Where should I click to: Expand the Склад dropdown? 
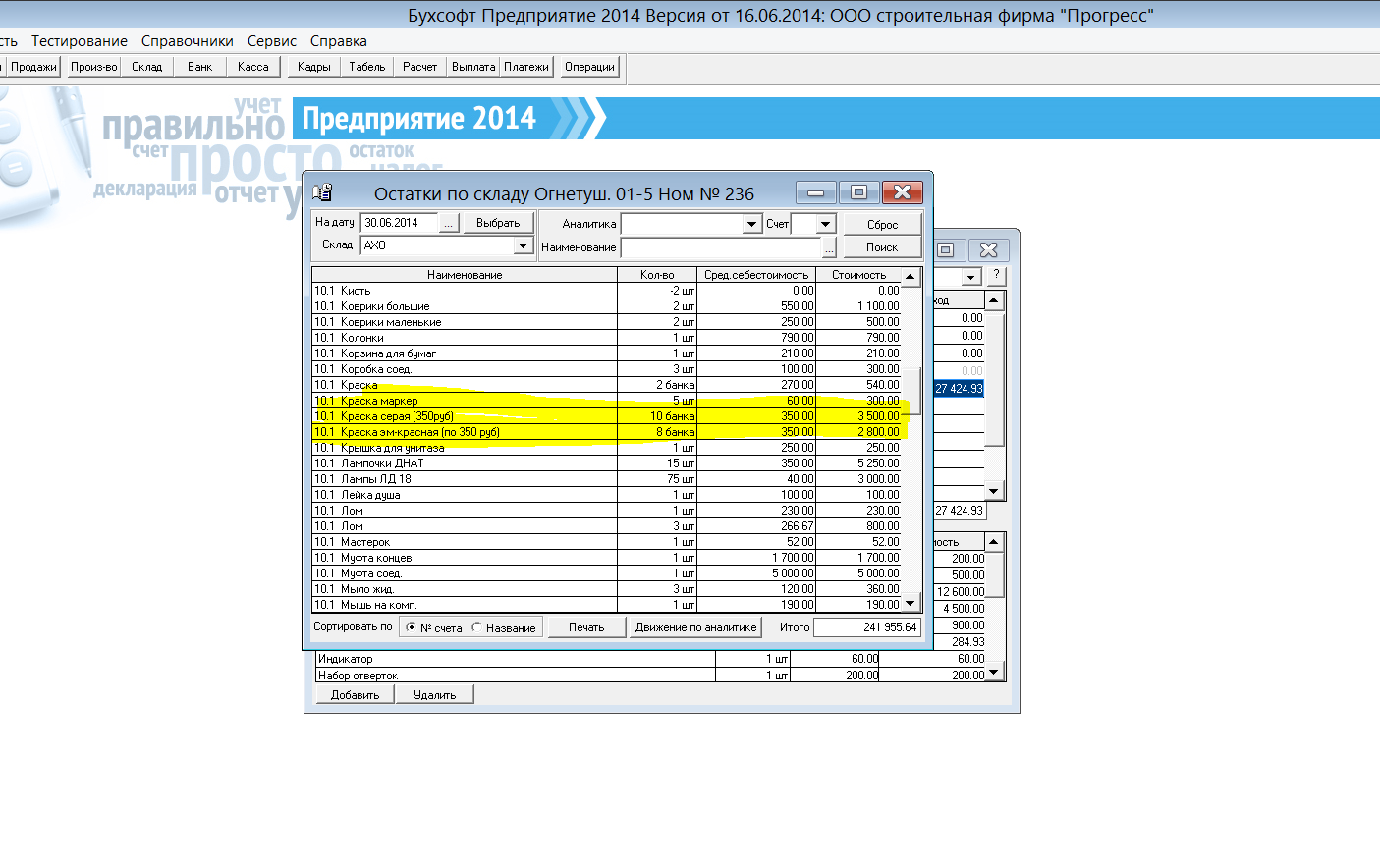[524, 245]
